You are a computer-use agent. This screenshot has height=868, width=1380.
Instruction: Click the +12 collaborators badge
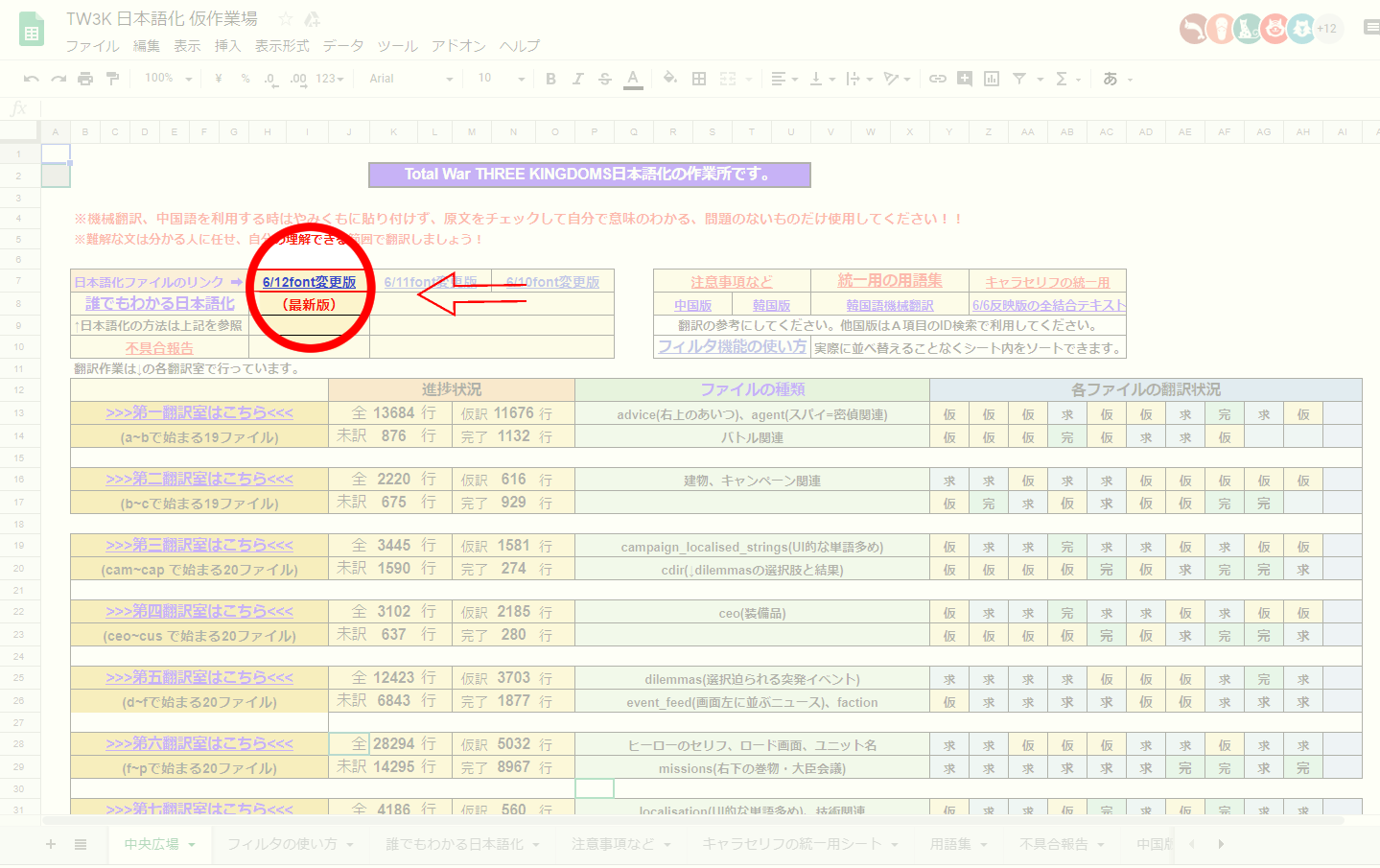1326,29
